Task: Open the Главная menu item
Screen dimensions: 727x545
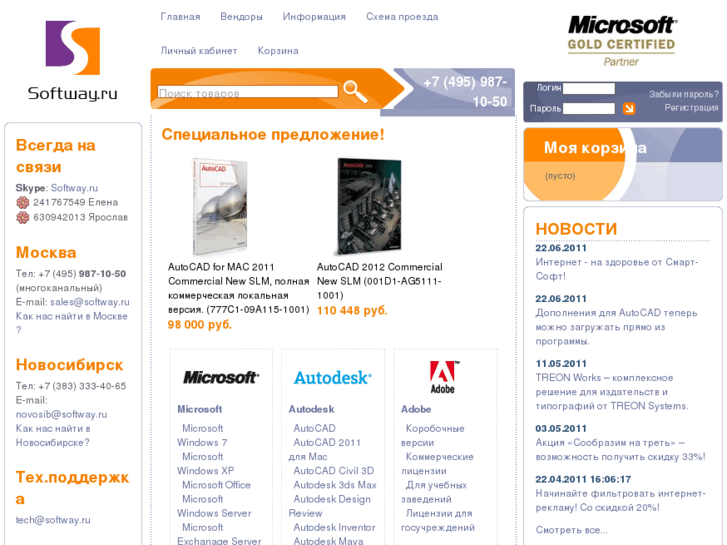Action: tap(180, 17)
